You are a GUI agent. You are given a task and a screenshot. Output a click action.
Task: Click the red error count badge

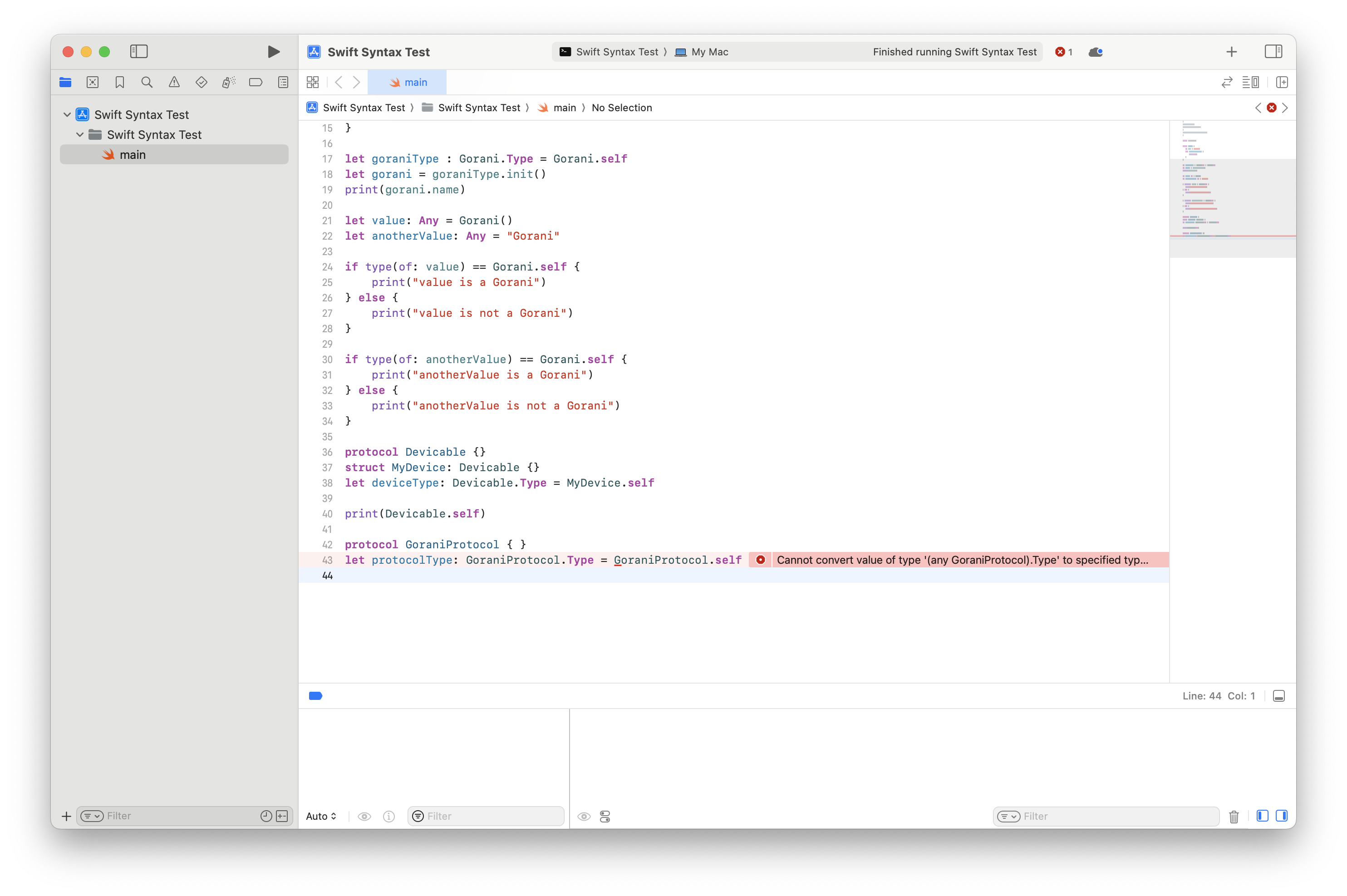pyautogui.click(x=1063, y=52)
